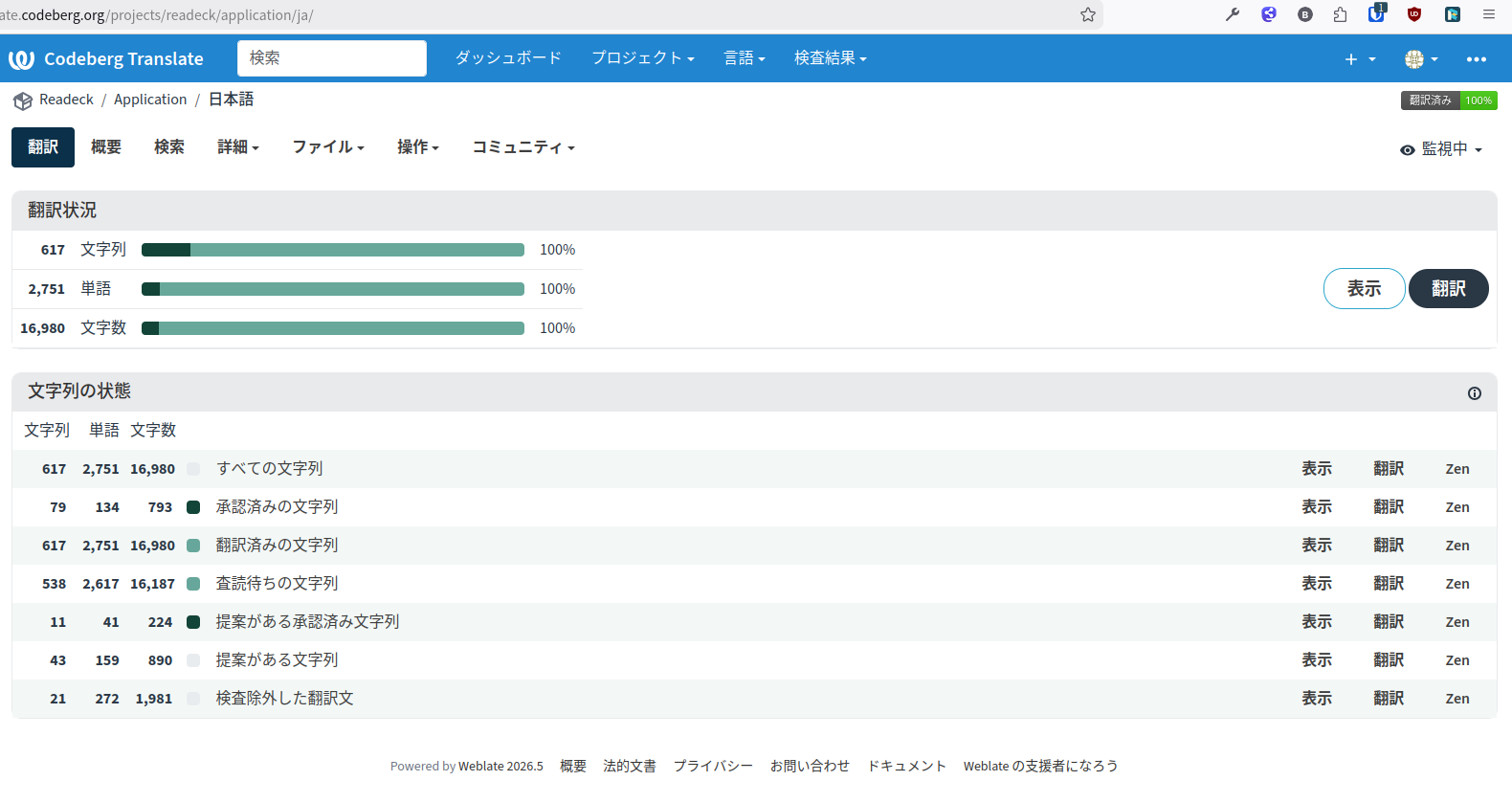Bookmark this page with the star icon
The image size is (1512, 803).
coord(1088,14)
